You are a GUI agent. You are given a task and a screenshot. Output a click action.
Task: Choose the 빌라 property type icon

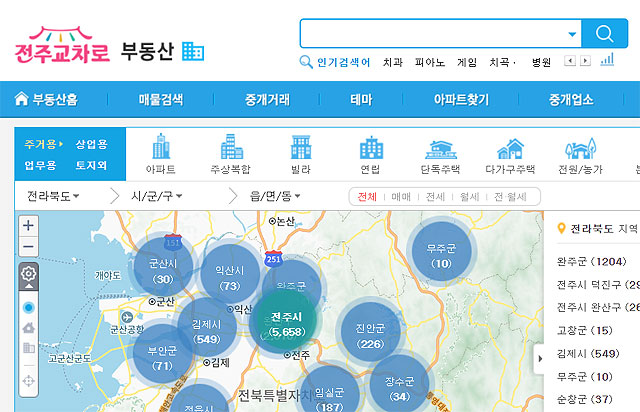pyautogui.click(x=301, y=154)
